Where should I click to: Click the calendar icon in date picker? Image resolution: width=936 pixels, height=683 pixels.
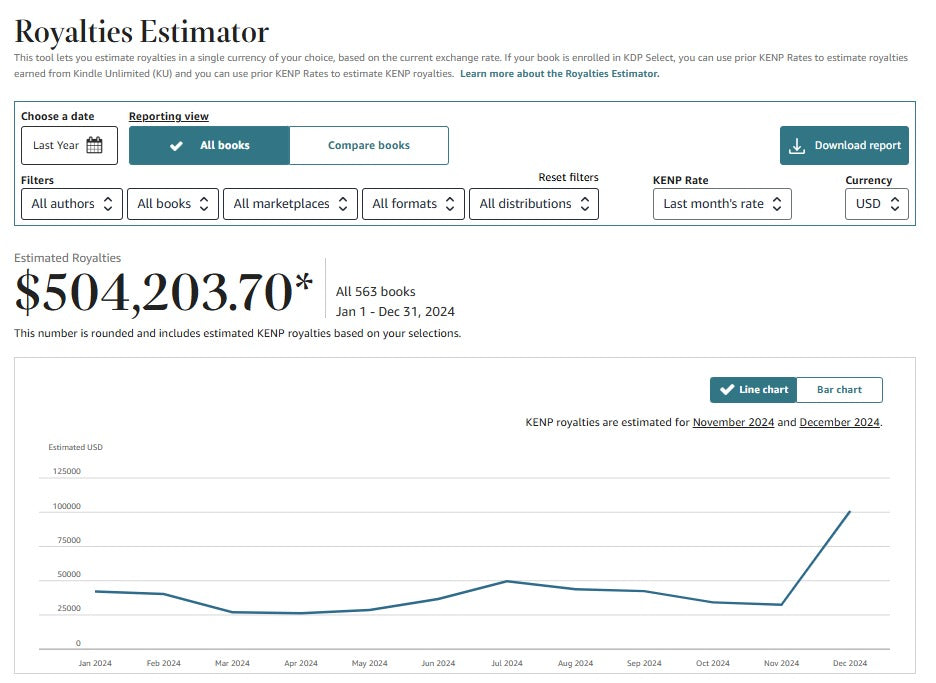coord(95,146)
